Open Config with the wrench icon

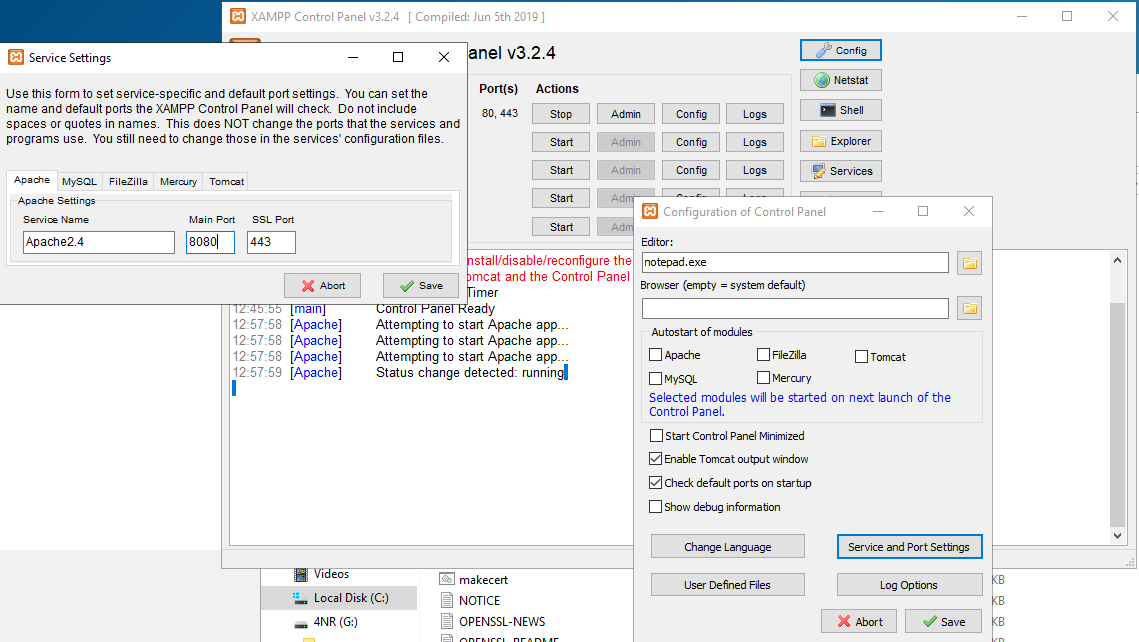click(x=840, y=50)
